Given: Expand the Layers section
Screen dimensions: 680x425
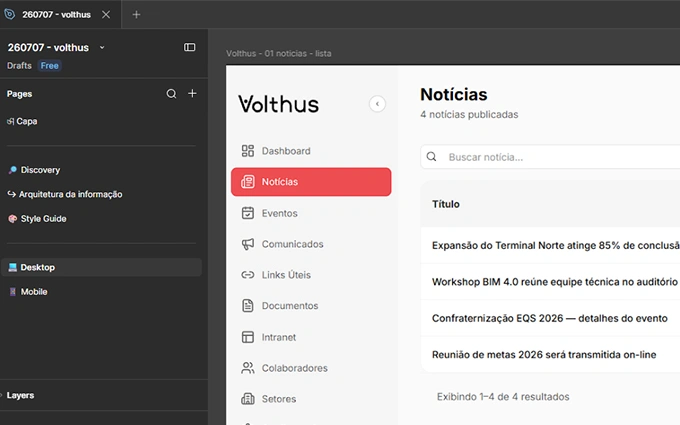Looking at the screenshot, I should [20, 396].
